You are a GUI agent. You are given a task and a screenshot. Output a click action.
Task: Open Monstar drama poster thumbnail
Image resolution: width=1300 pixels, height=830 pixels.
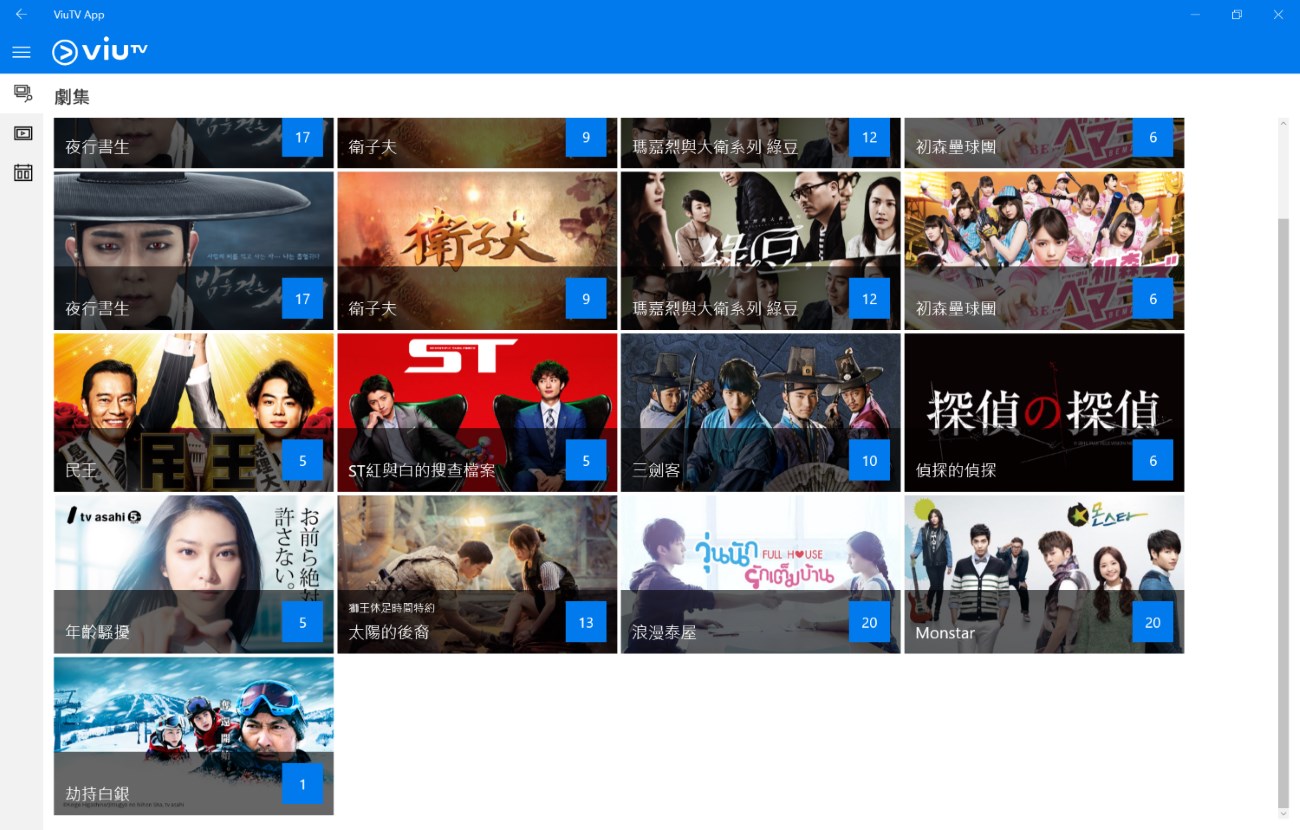coord(1044,574)
